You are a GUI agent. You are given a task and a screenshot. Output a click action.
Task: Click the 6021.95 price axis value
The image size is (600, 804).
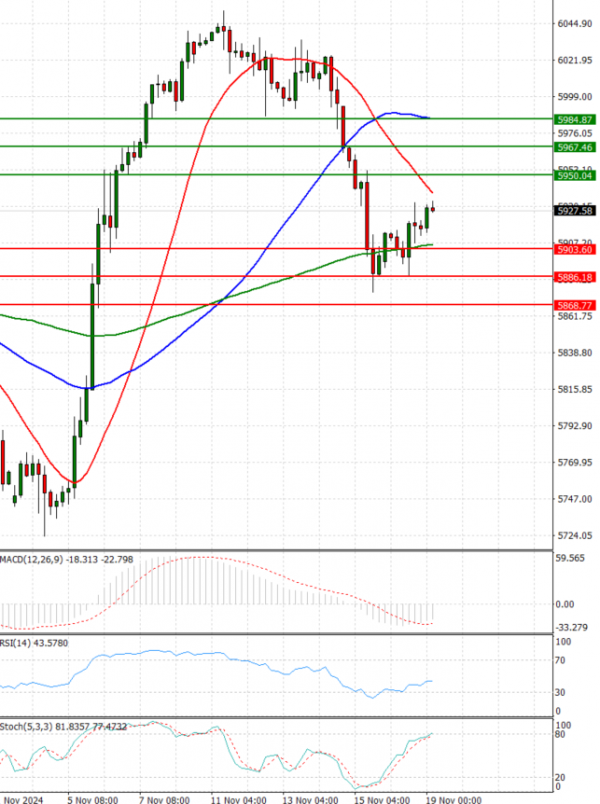tap(574, 60)
